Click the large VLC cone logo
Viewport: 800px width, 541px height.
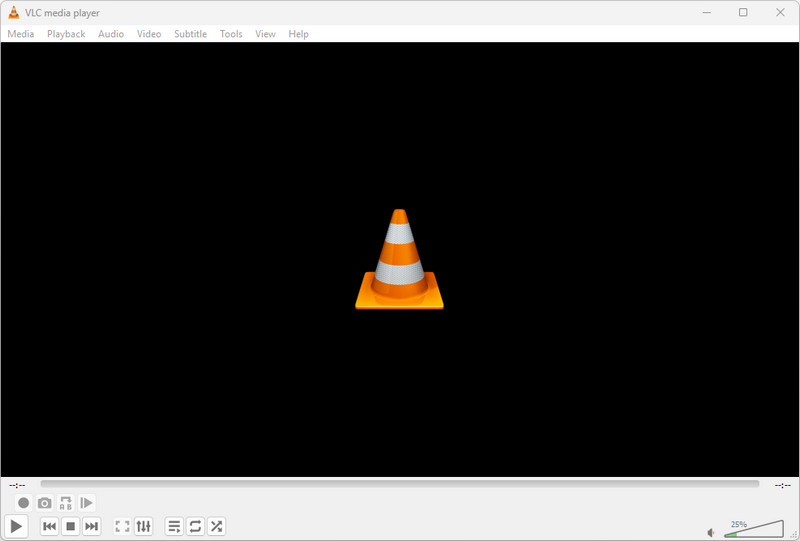[399, 259]
